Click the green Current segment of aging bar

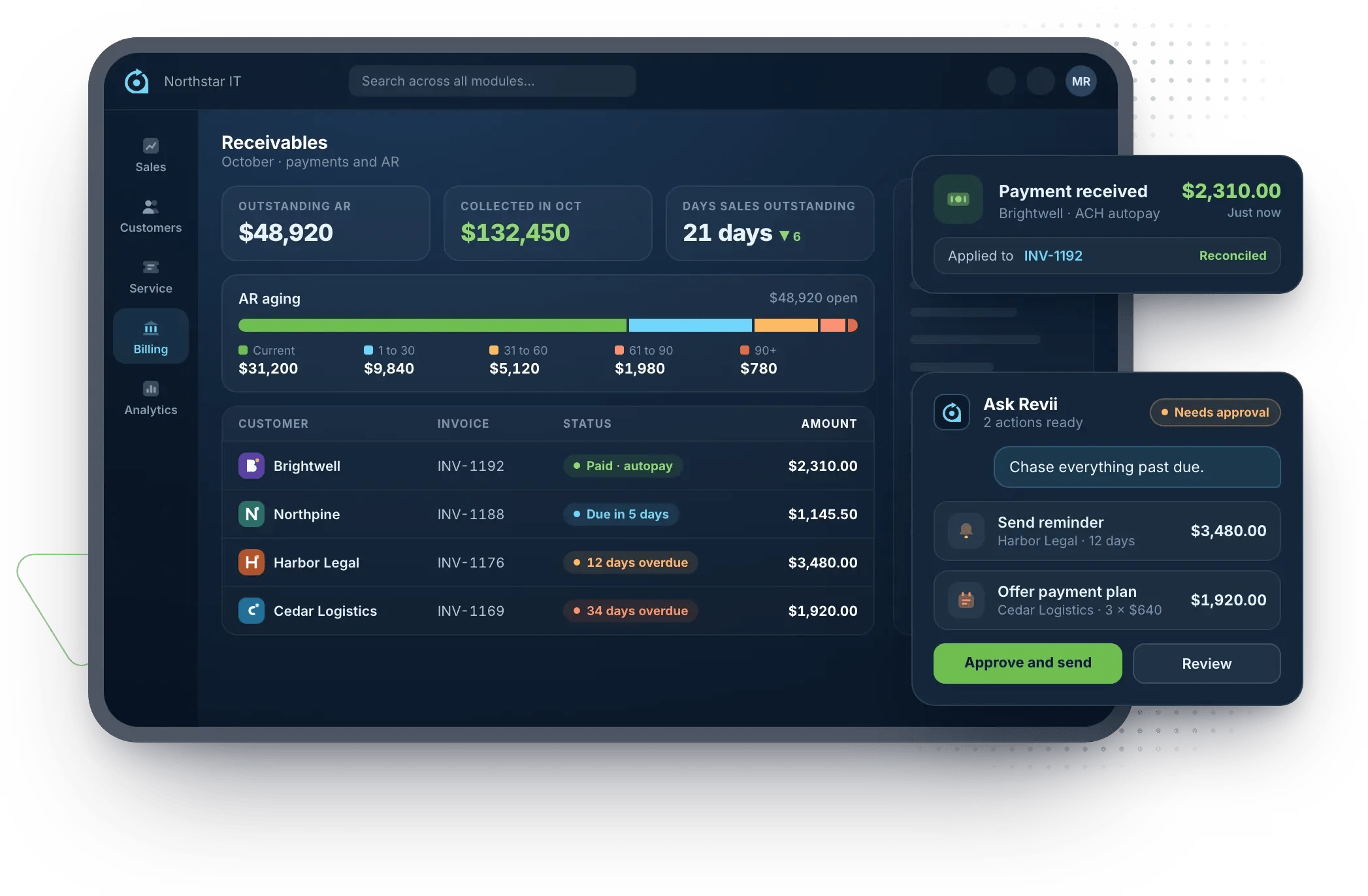pos(432,325)
